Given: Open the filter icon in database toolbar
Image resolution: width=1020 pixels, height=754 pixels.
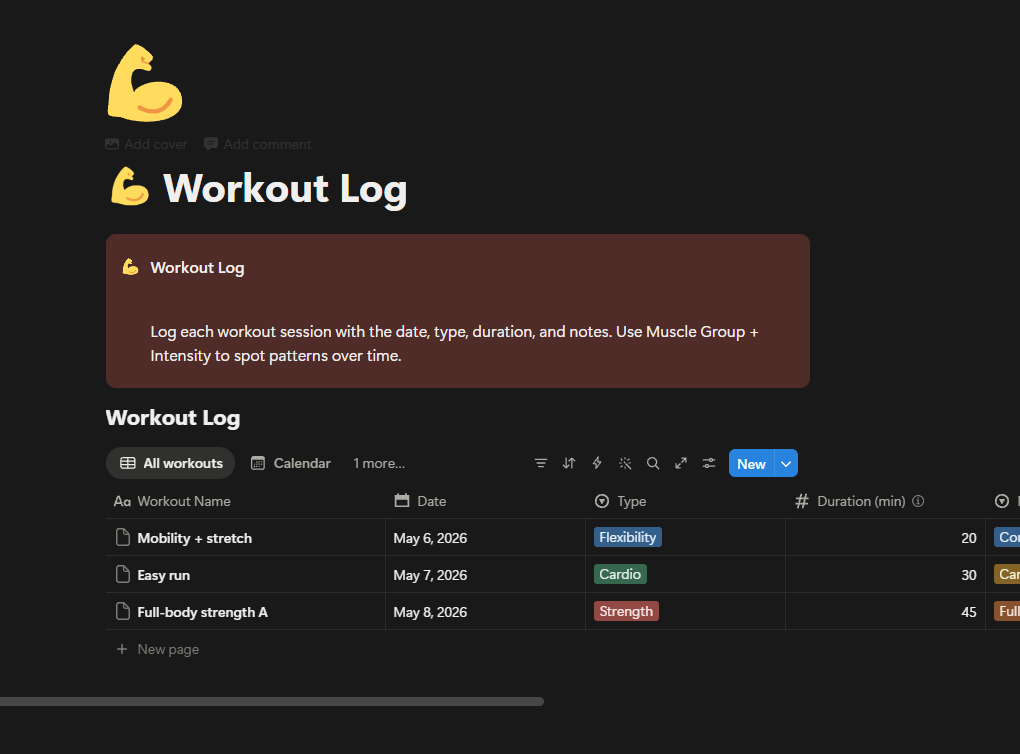Looking at the screenshot, I should pos(541,463).
